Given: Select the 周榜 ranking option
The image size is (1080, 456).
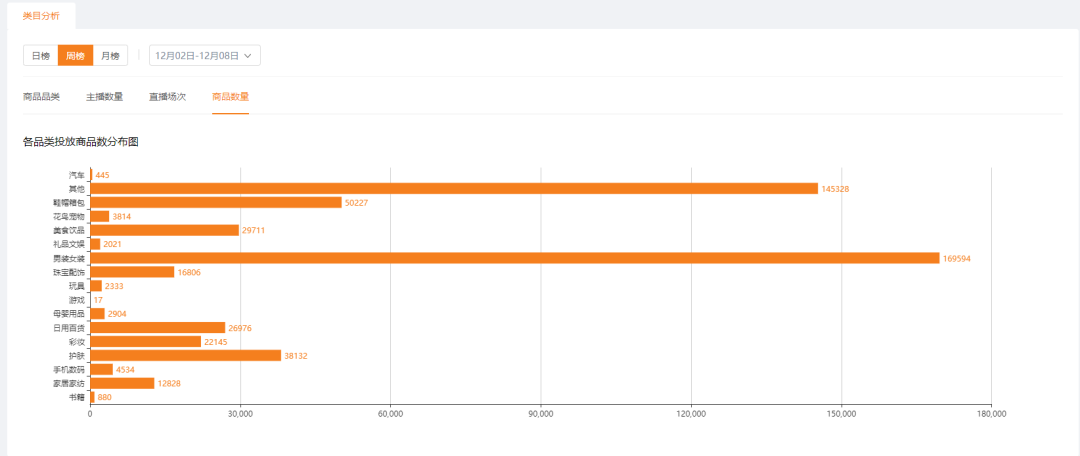Looking at the screenshot, I should (x=75, y=56).
